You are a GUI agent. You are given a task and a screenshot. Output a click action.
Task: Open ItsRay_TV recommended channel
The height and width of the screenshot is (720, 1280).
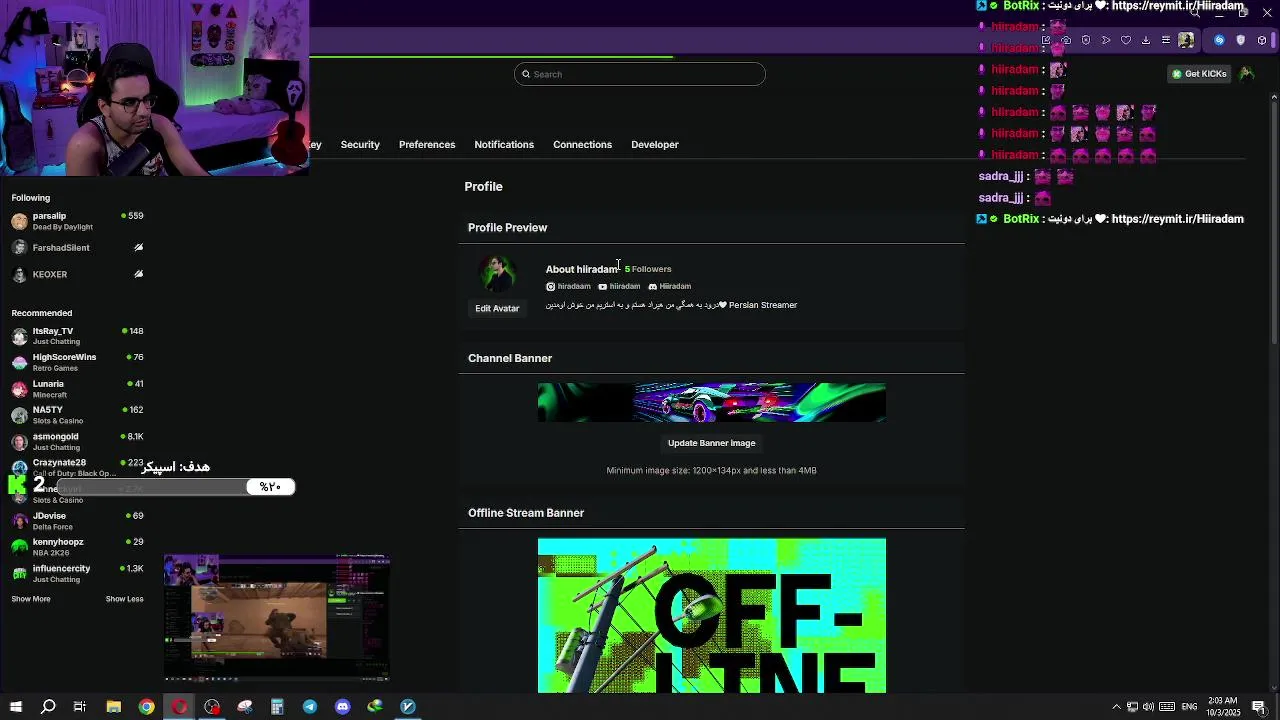(x=77, y=336)
